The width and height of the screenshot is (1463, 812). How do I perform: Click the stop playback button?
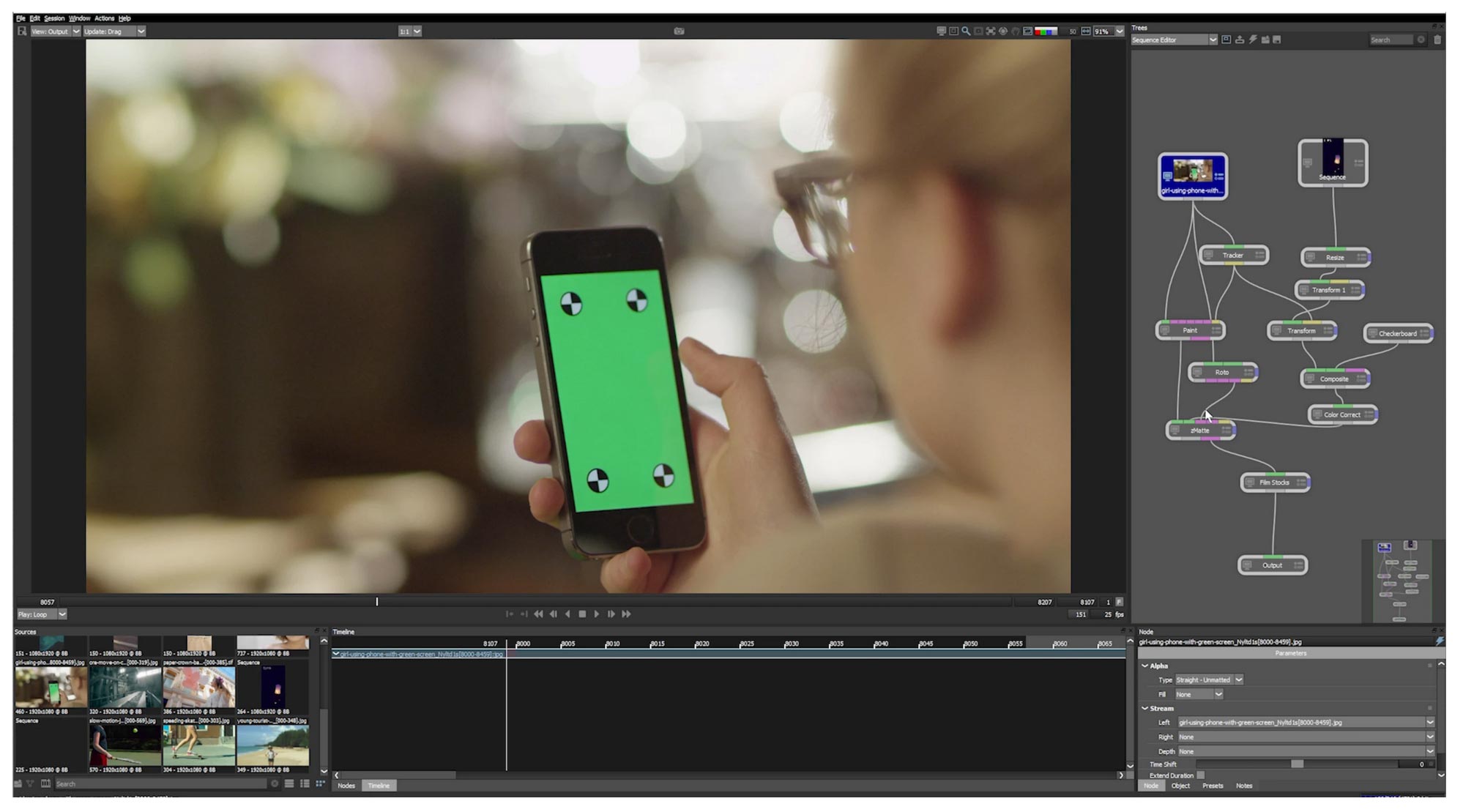click(582, 614)
